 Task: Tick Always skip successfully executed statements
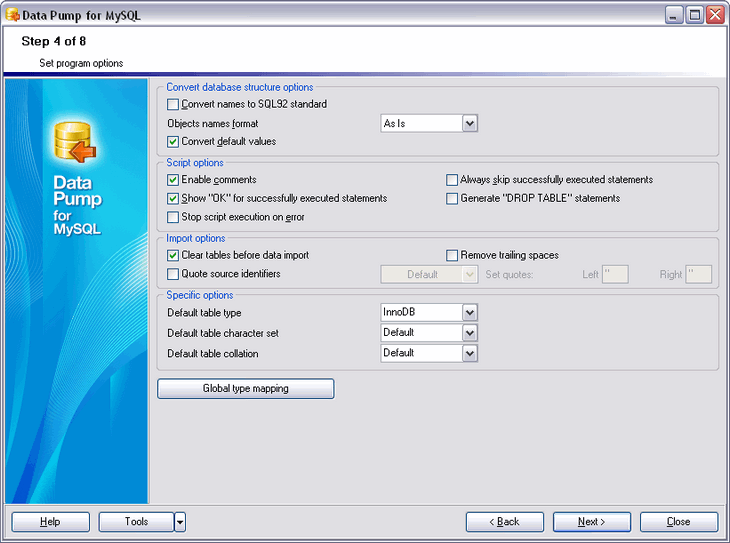pos(452,180)
